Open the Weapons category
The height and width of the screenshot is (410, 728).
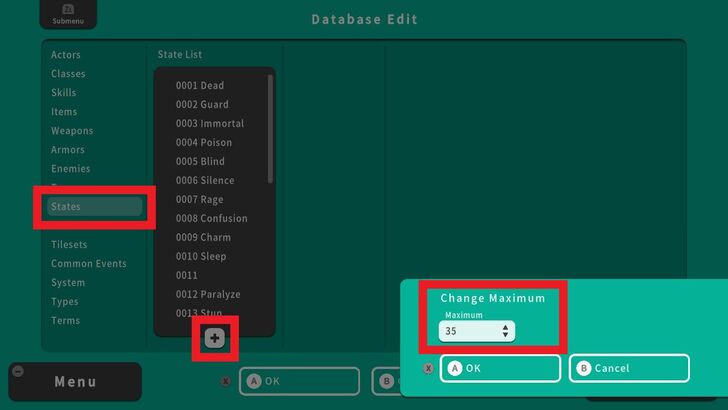72,131
